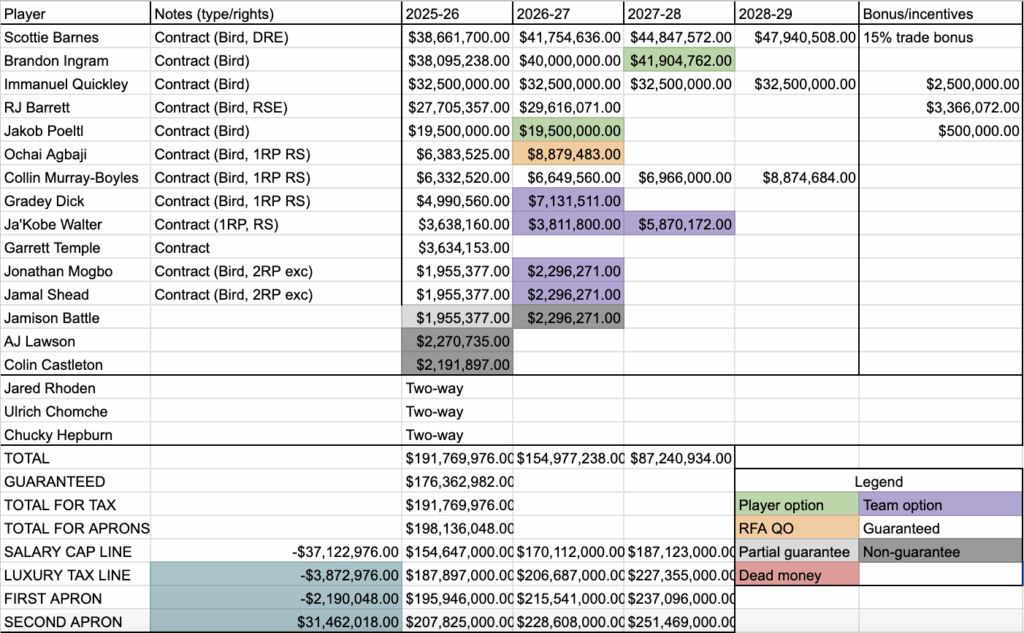Click the FIRST APRON -$2,190,048.00 cell
Image resolution: width=1024 pixels, height=633 pixels.
[x=276, y=599]
